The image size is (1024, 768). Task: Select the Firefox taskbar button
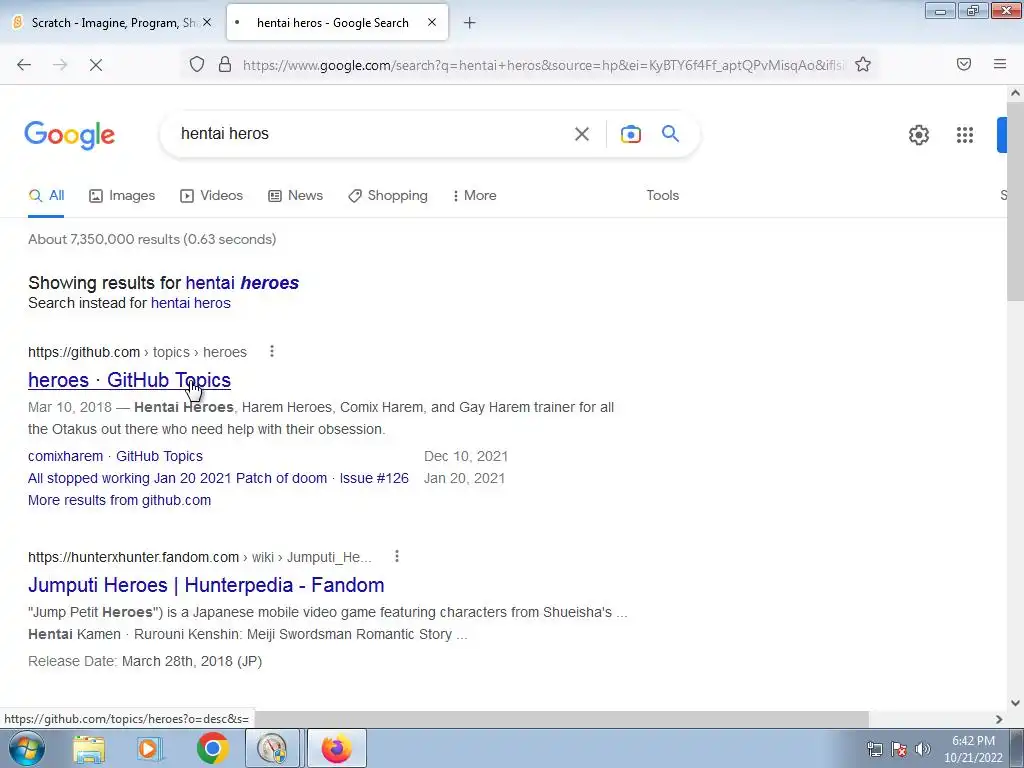tap(336, 748)
